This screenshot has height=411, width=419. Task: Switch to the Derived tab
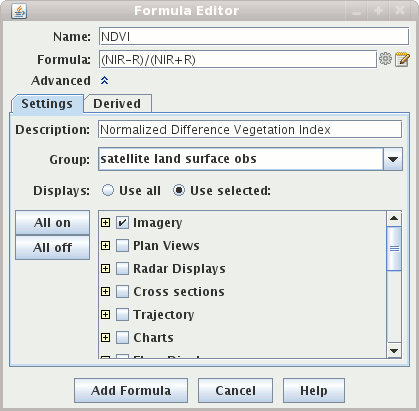pos(117,104)
